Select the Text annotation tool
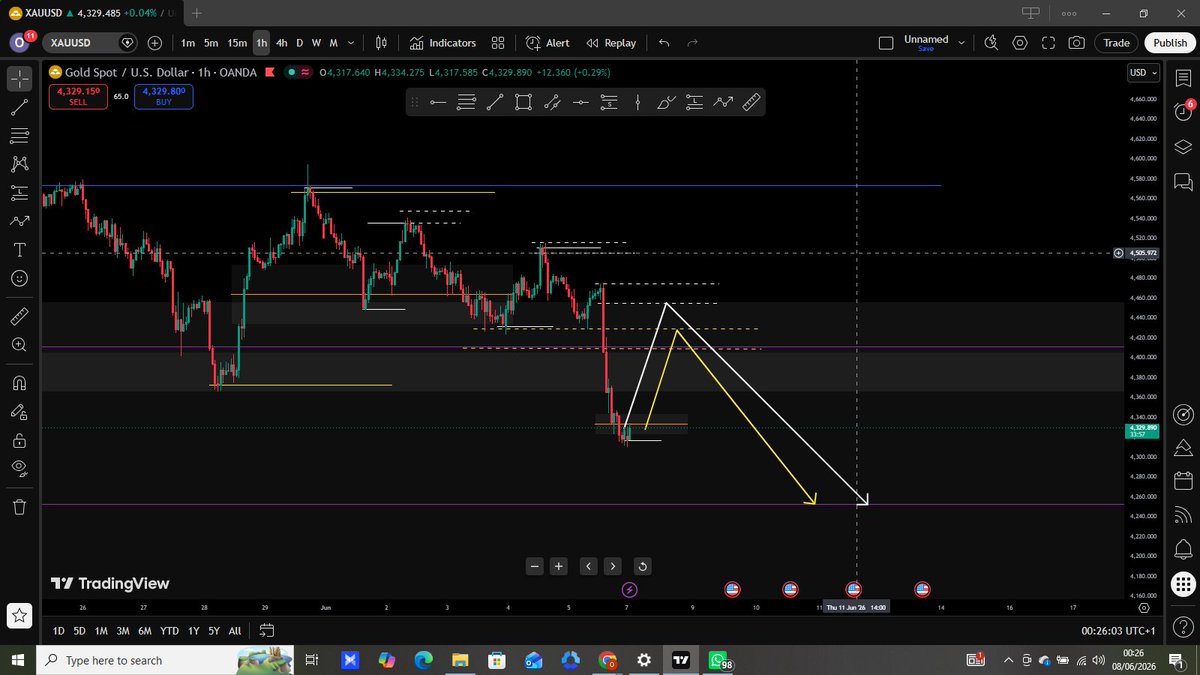The height and width of the screenshot is (675, 1200). pyautogui.click(x=19, y=249)
